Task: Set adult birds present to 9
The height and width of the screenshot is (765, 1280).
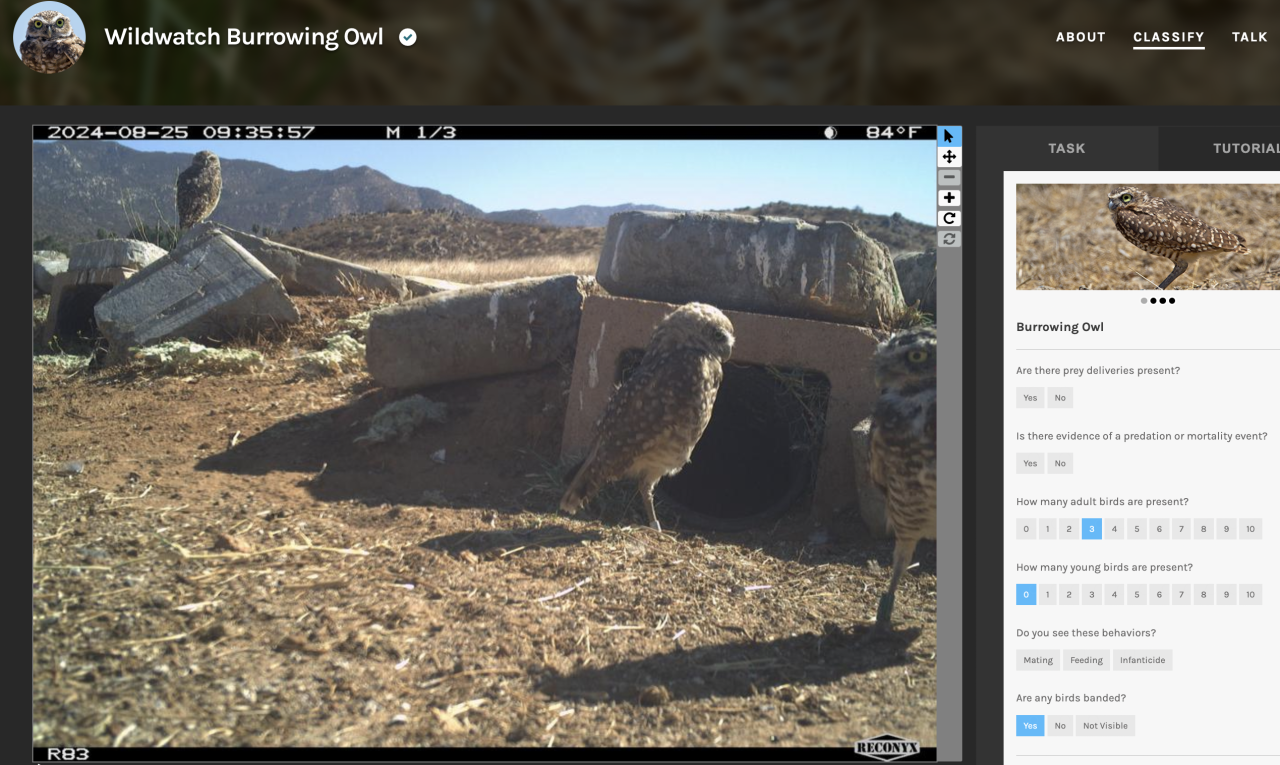Action: (x=1226, y=529)
